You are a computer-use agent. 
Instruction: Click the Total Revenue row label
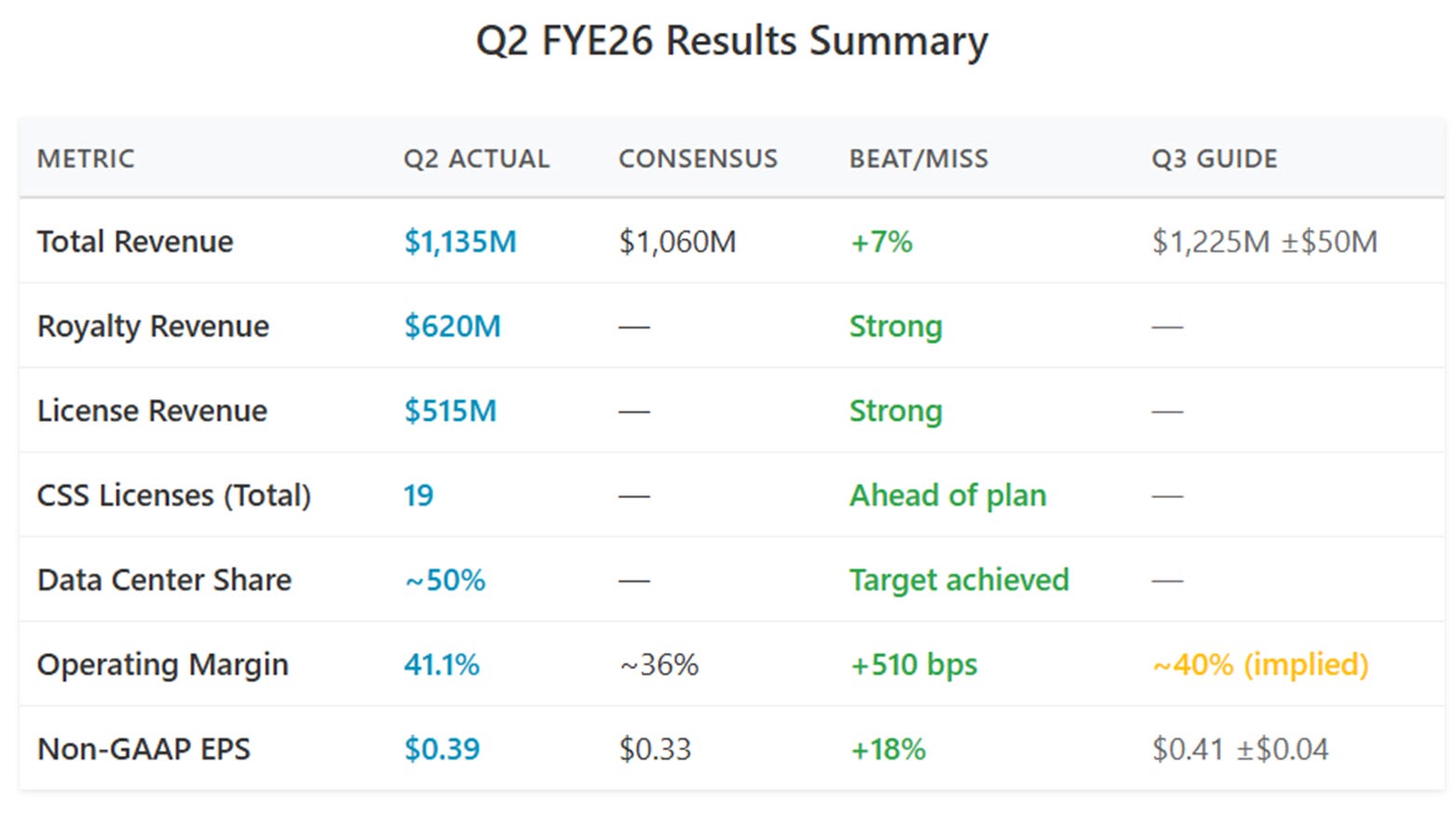135,242
